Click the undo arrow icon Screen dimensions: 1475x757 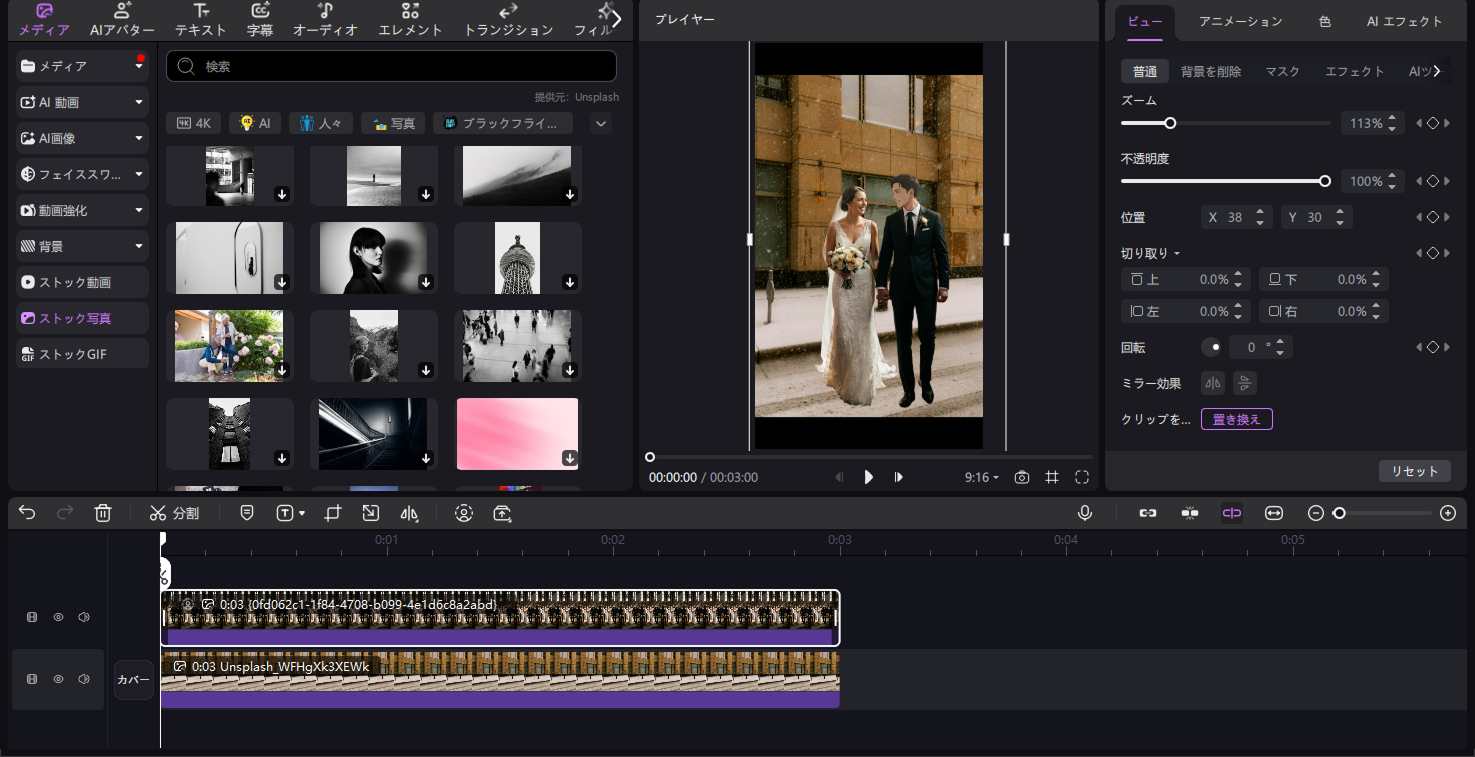pyautogui.click(x=27, y=513)
